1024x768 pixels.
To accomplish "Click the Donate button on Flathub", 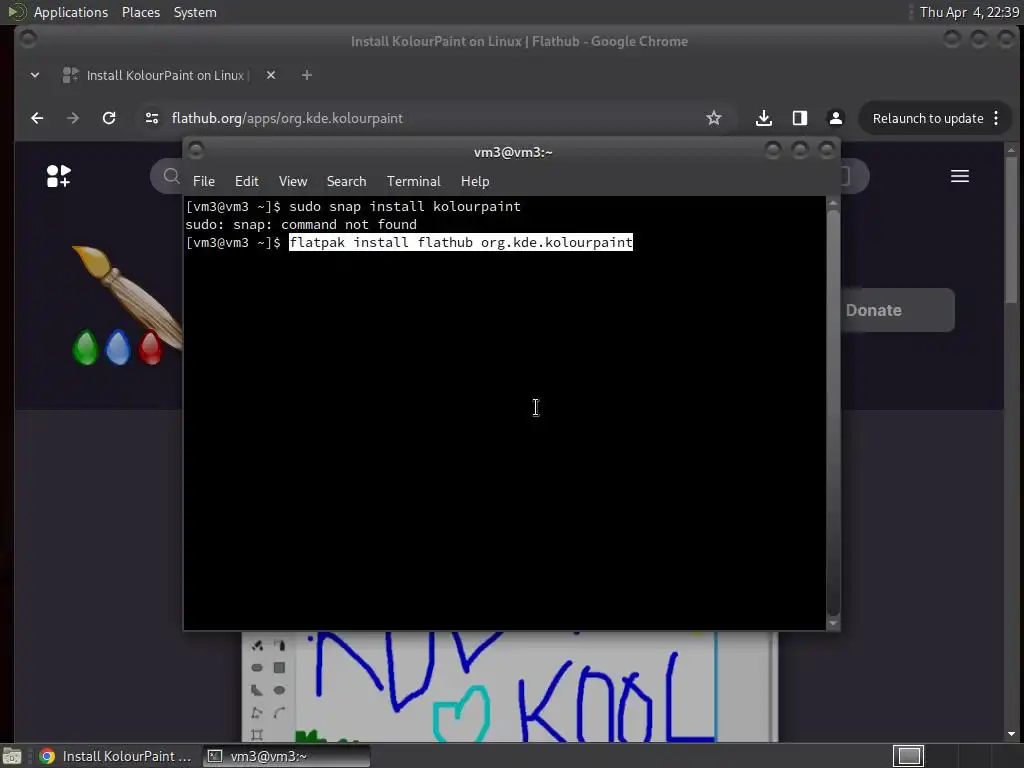I will (897, 310).
